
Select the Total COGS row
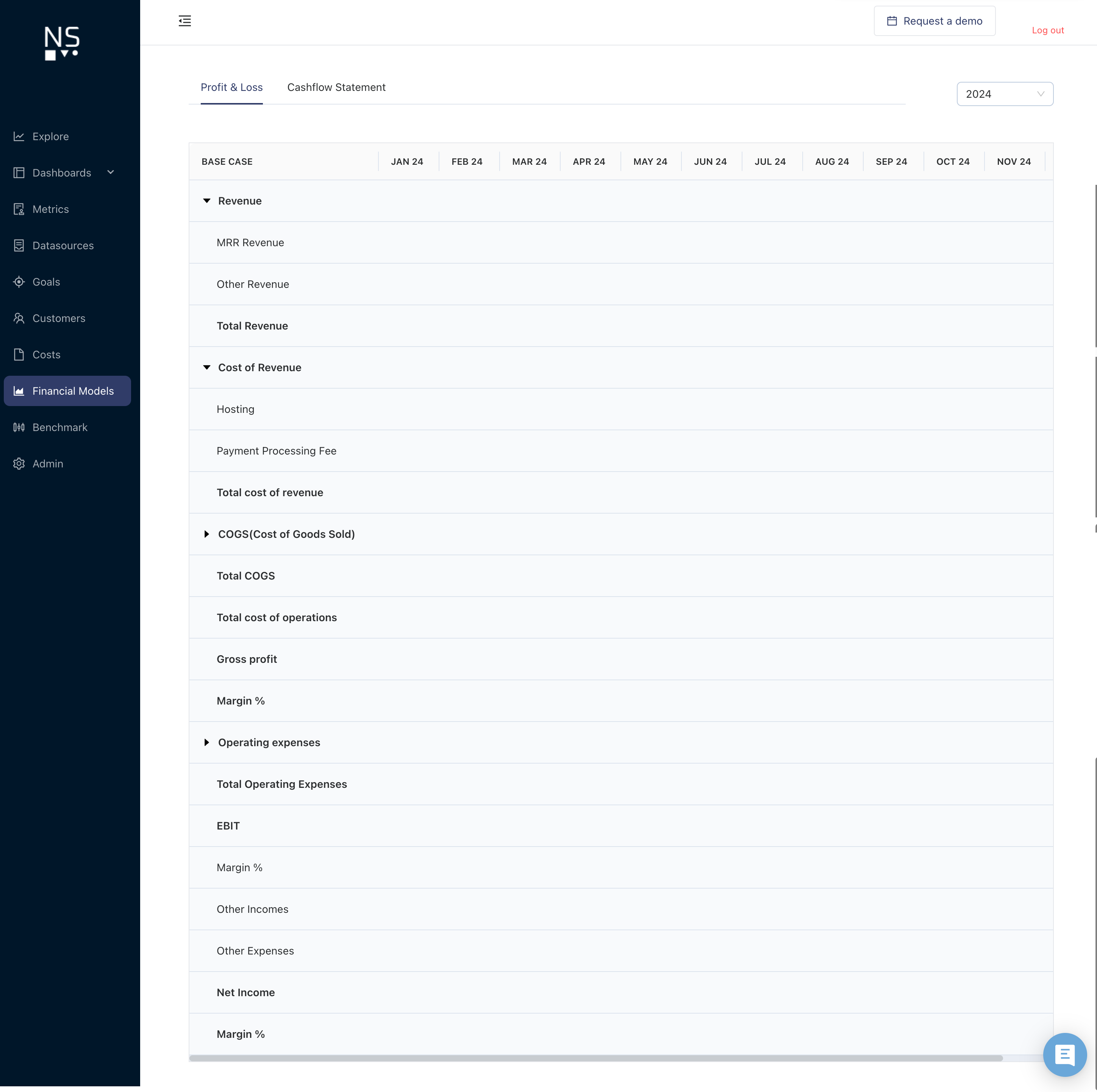click(620, 576)
